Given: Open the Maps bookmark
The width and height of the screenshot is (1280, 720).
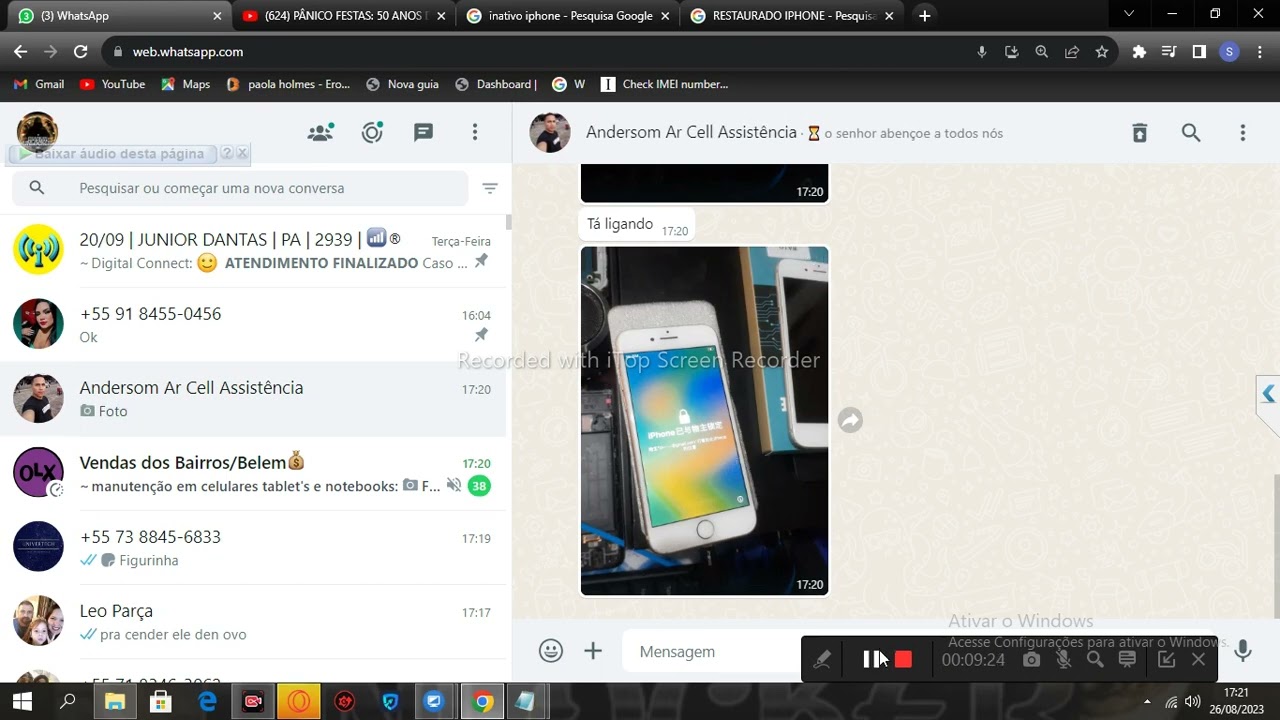Looking at the screenshot, I should [x=186, y=84].
